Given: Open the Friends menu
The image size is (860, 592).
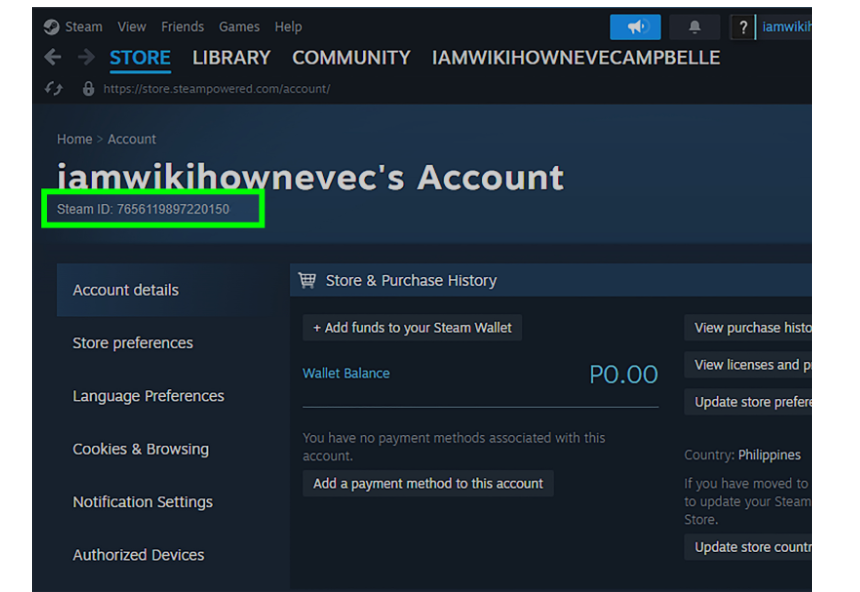Looking at the screenshot, I should pos(182,27).
